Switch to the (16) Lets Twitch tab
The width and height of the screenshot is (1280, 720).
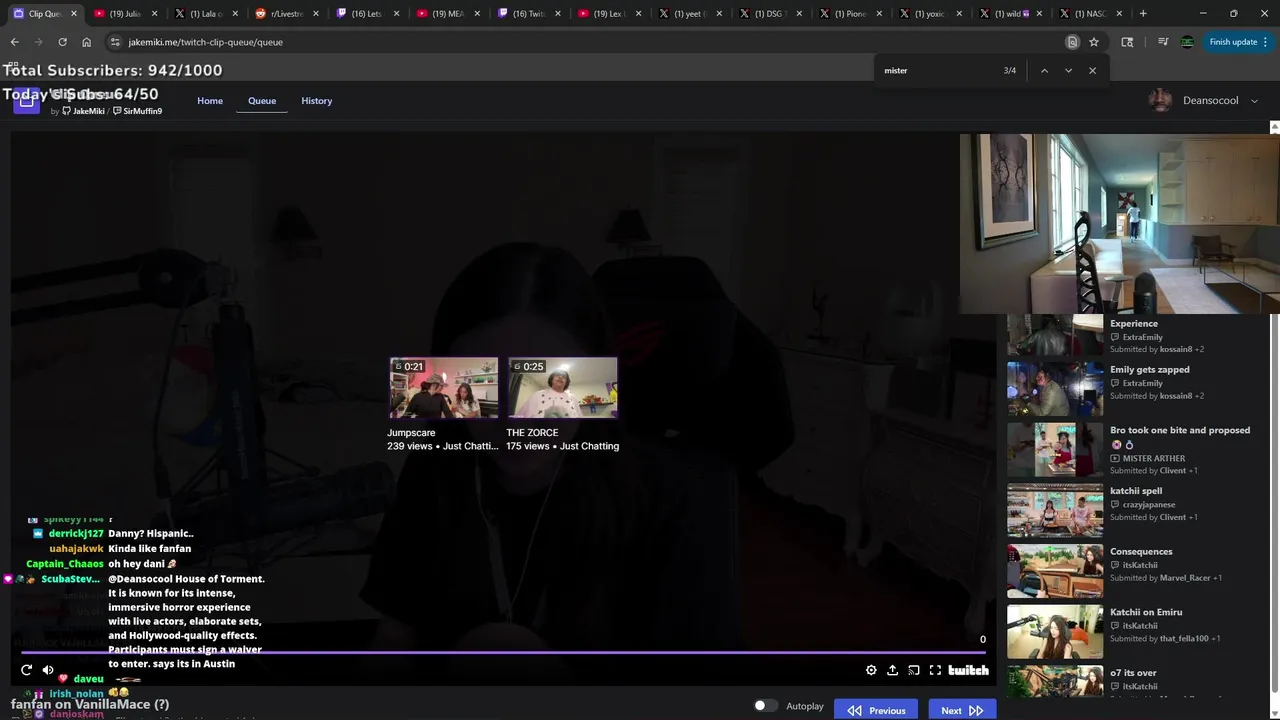pos(366,14)
